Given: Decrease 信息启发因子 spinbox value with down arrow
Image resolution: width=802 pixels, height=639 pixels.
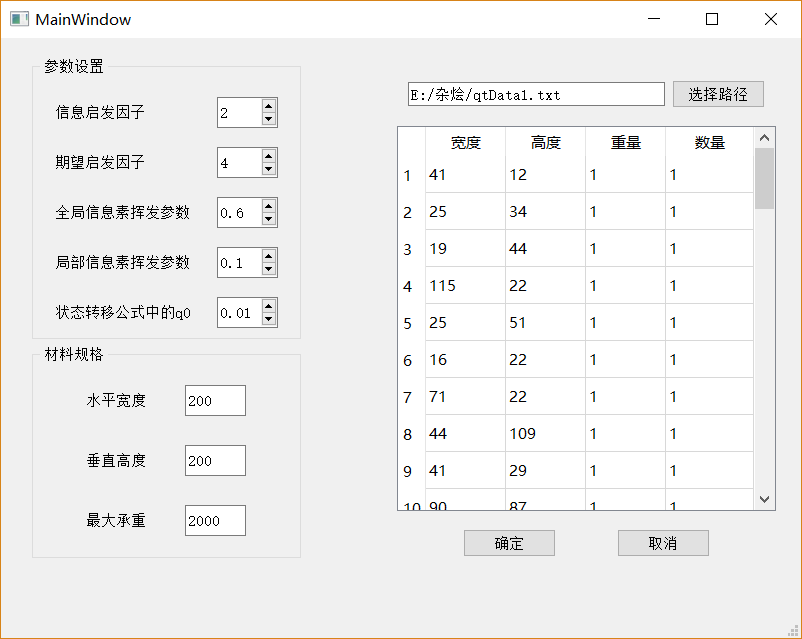Looking at the screenshot, I should point(269,119).
